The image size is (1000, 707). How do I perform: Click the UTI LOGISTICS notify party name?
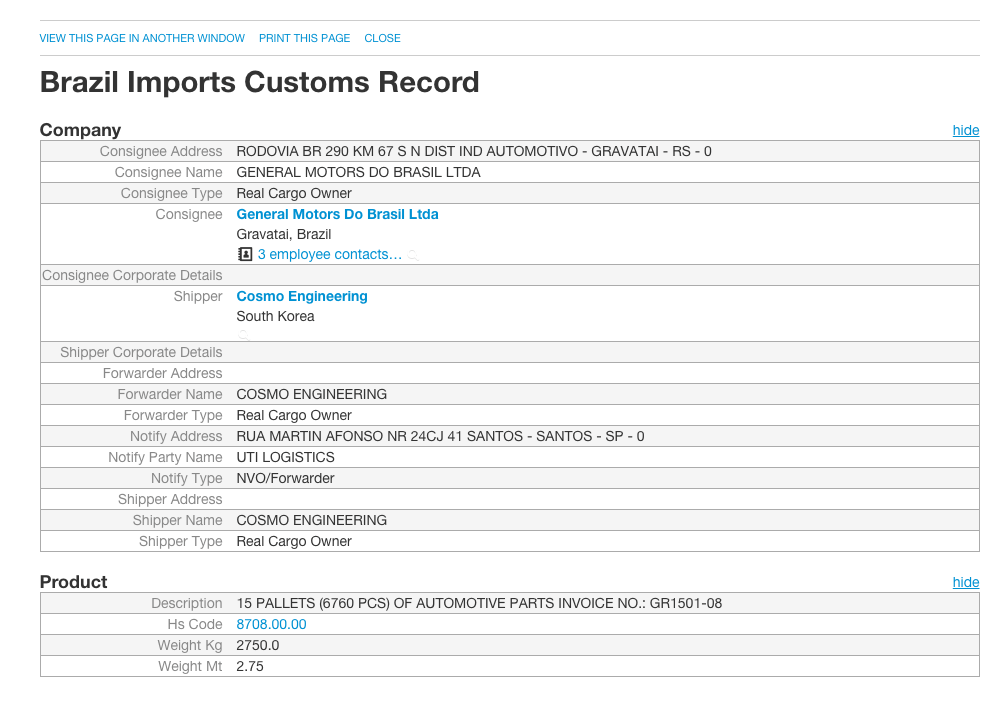click(x=286, y=458)
